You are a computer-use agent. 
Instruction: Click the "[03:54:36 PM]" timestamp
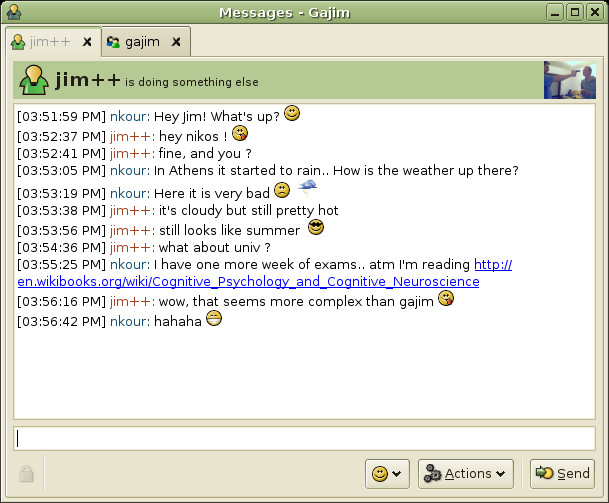point(61,247)
